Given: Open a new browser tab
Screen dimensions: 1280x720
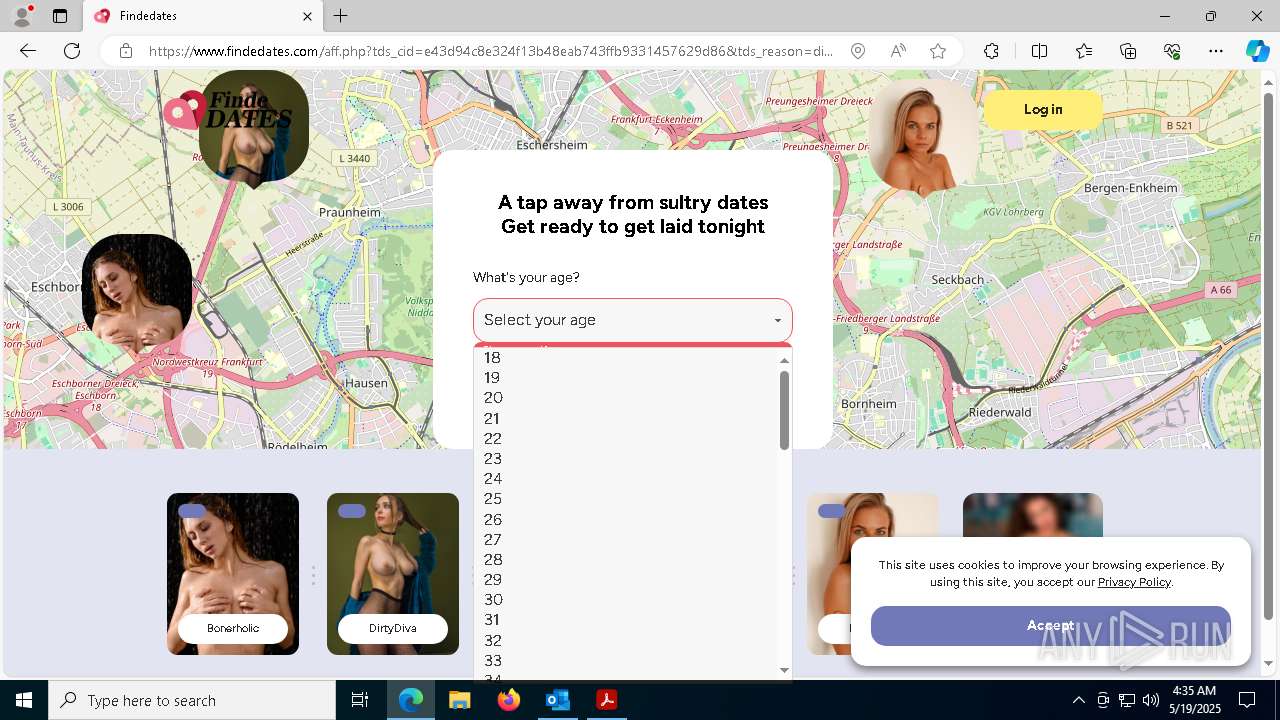Looking at the screenshot, I should (341, 16).
